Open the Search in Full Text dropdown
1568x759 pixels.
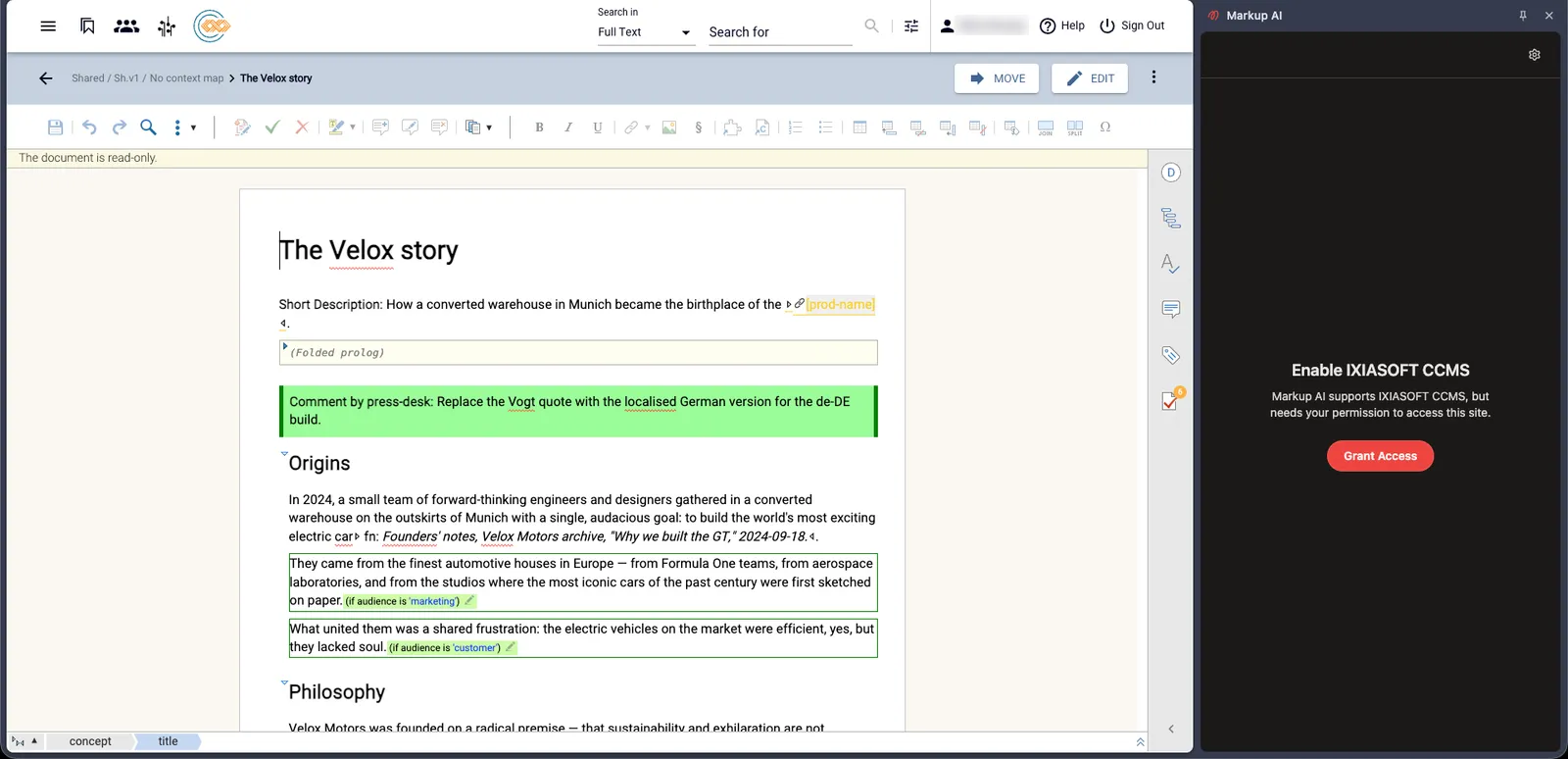[646, 32]
